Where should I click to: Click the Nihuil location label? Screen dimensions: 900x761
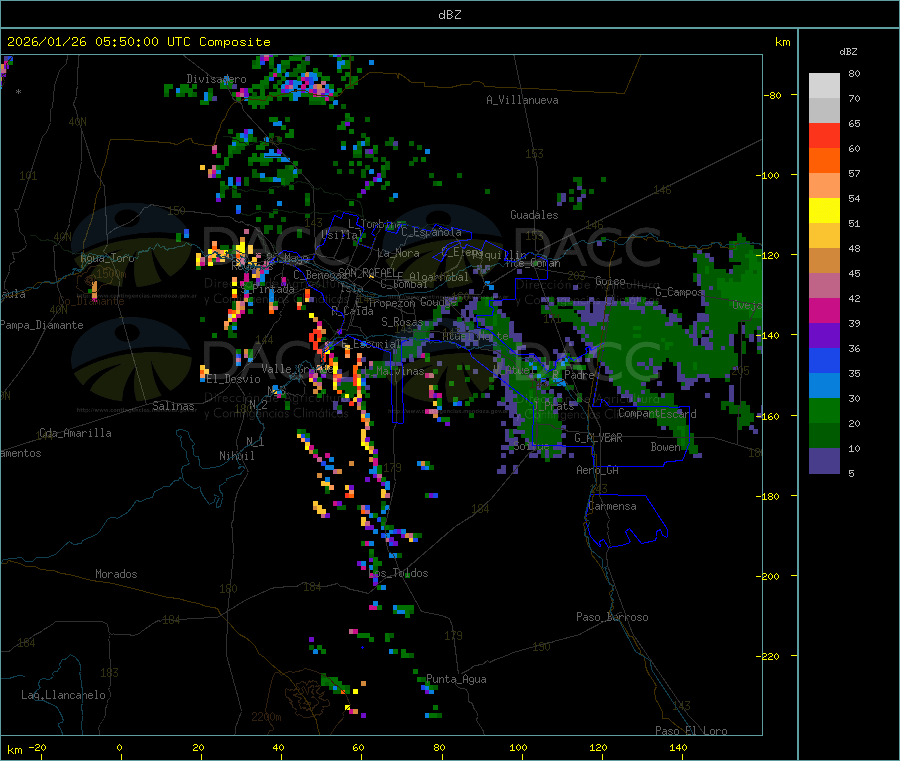236,456
